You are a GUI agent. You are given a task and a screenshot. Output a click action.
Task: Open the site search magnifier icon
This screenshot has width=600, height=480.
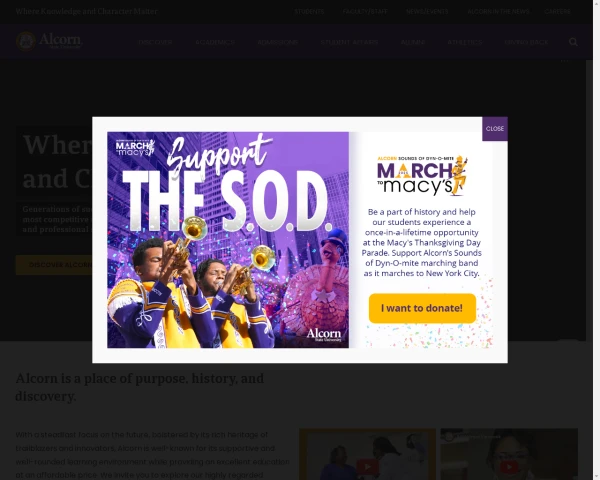click(x=573, y=42)
